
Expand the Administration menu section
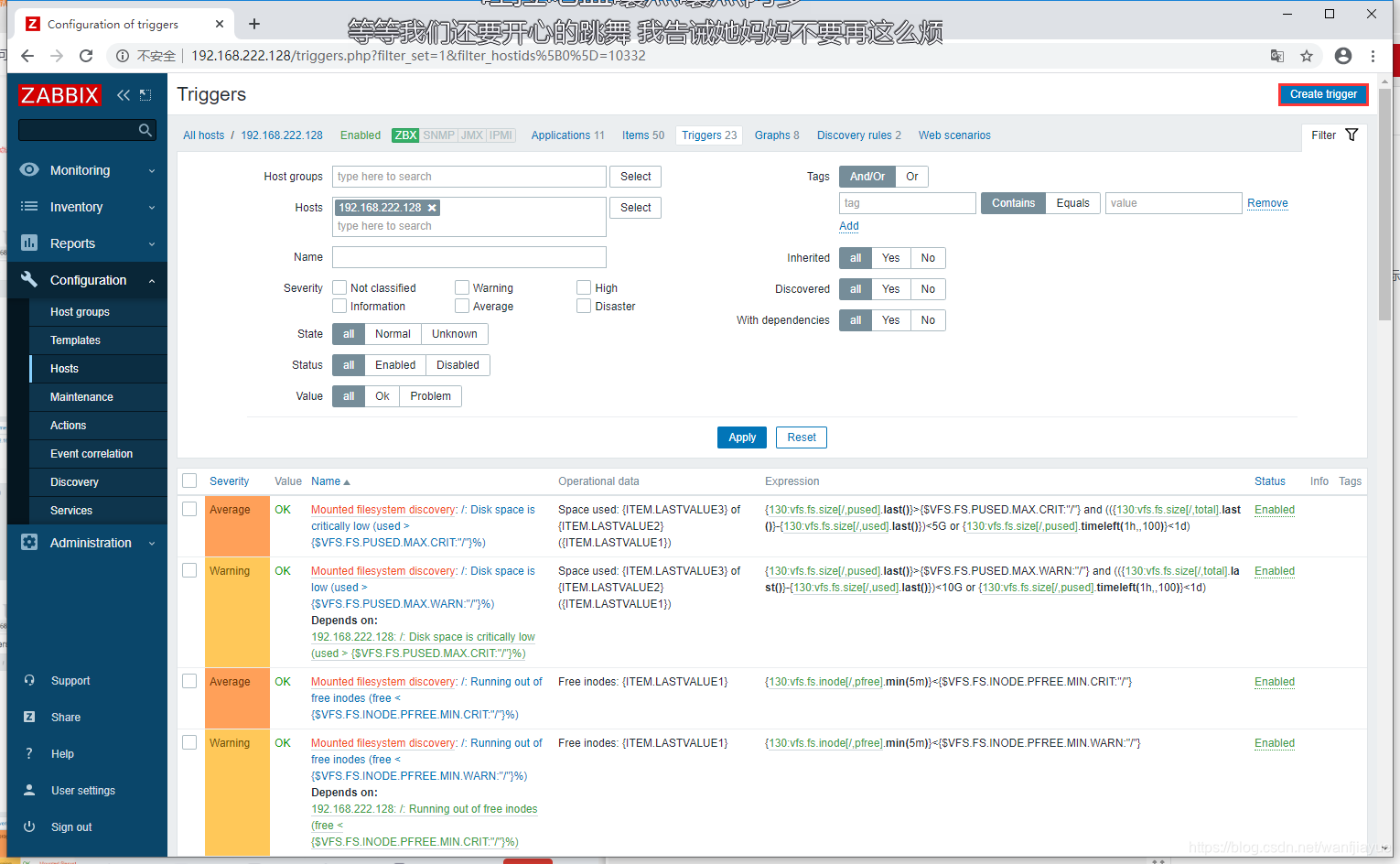pyautogui.click(x=152, y=544)
